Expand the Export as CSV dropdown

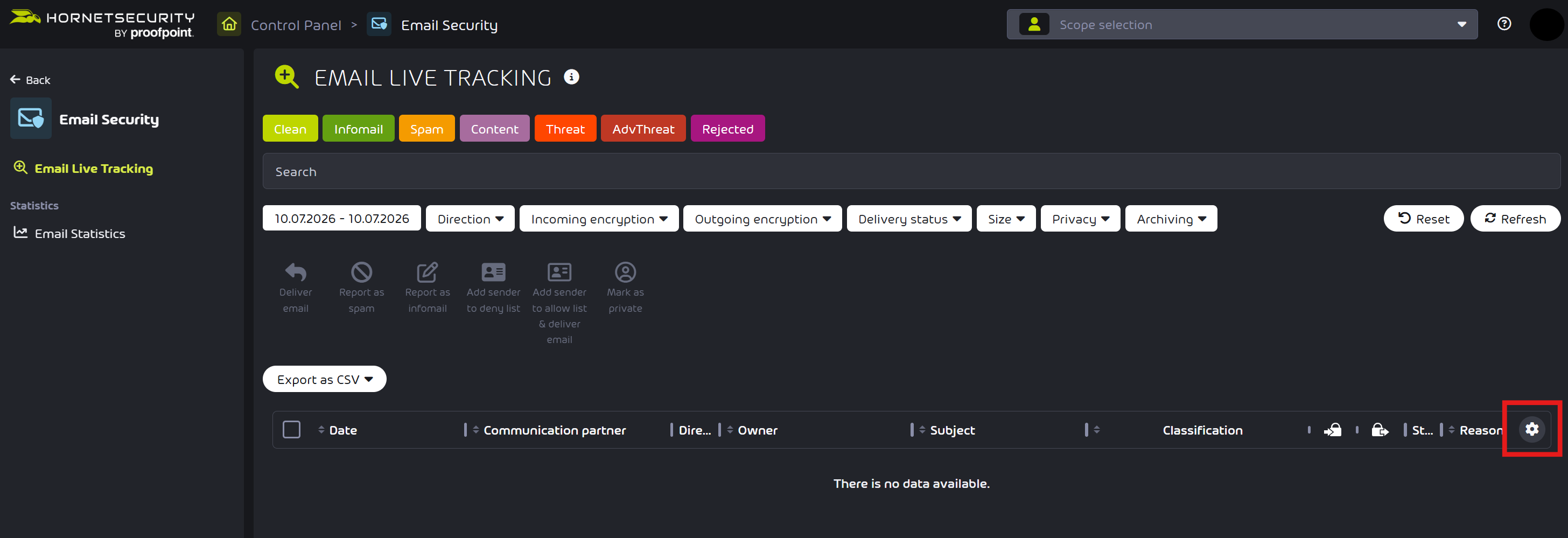tap(325, 379)
